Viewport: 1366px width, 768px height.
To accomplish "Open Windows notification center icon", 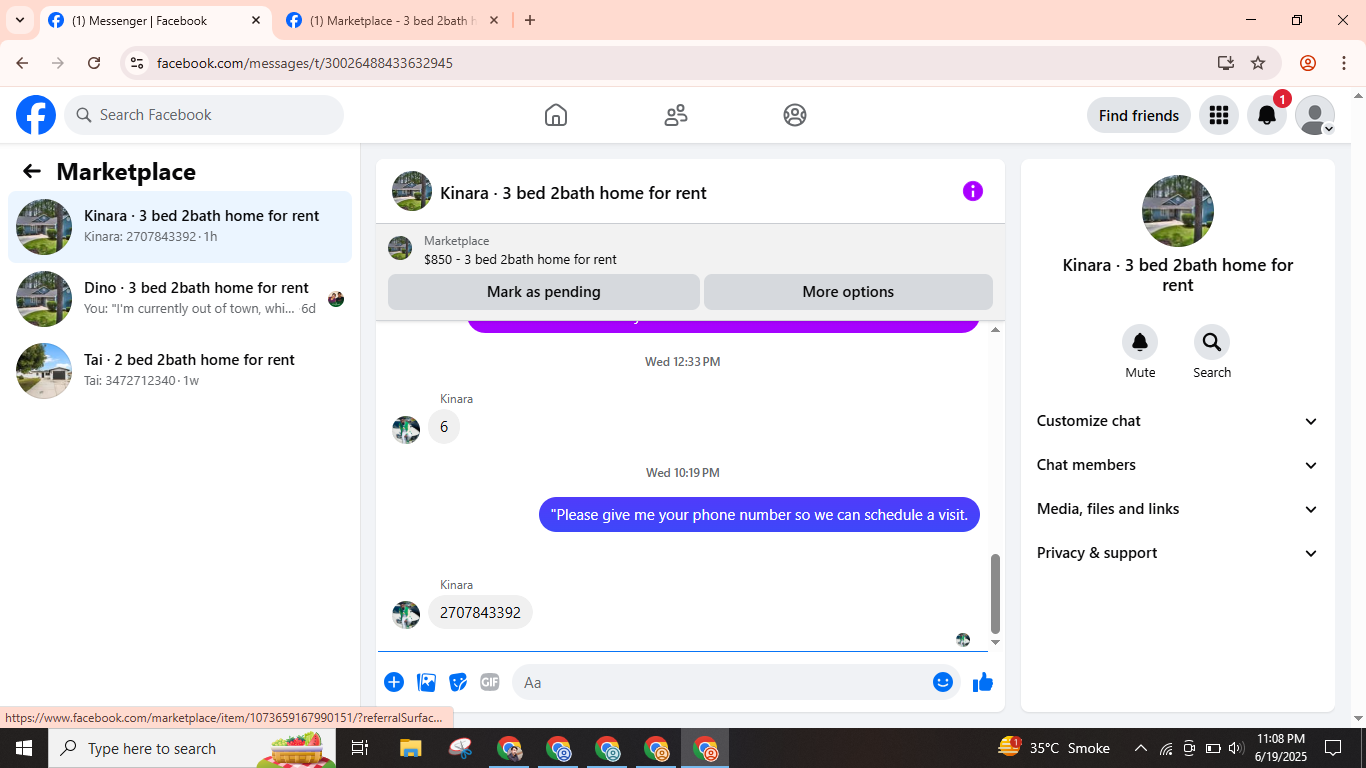I will point(1333,748).
